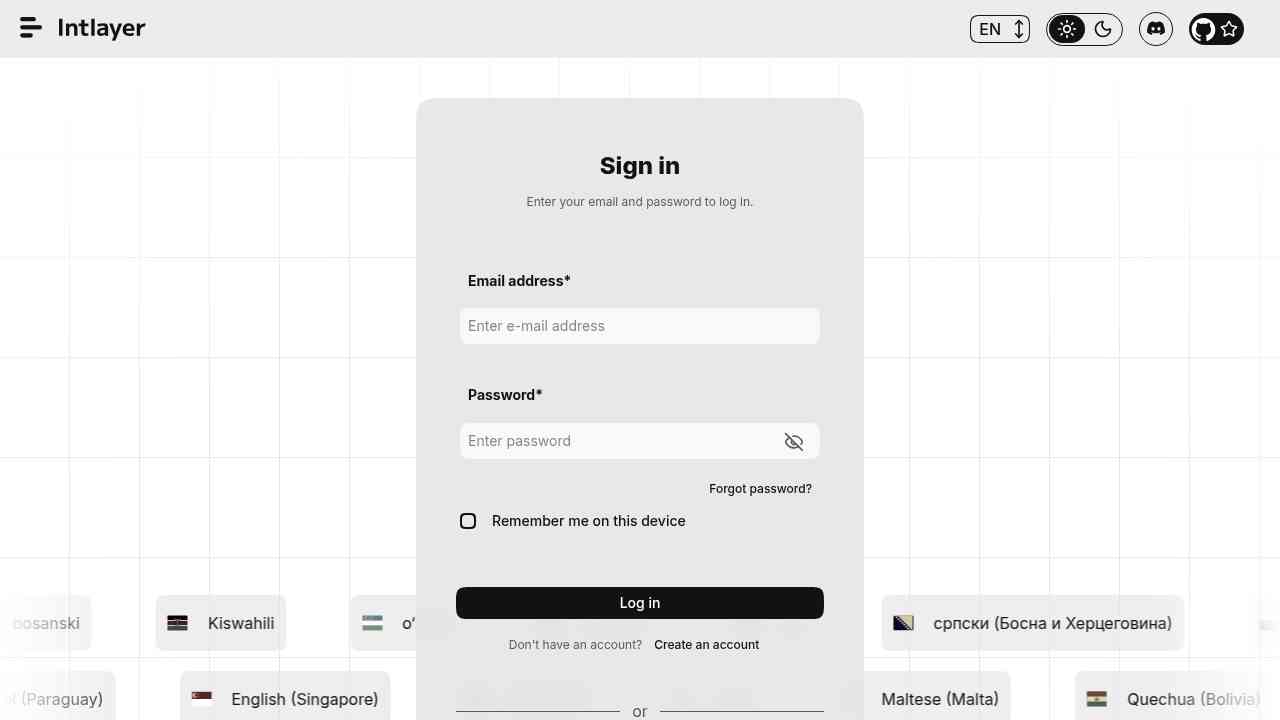The width and height of the screenshot is (1280, 720).
Task: Click the Forgot password link
Action: click(x=760, y=489)
